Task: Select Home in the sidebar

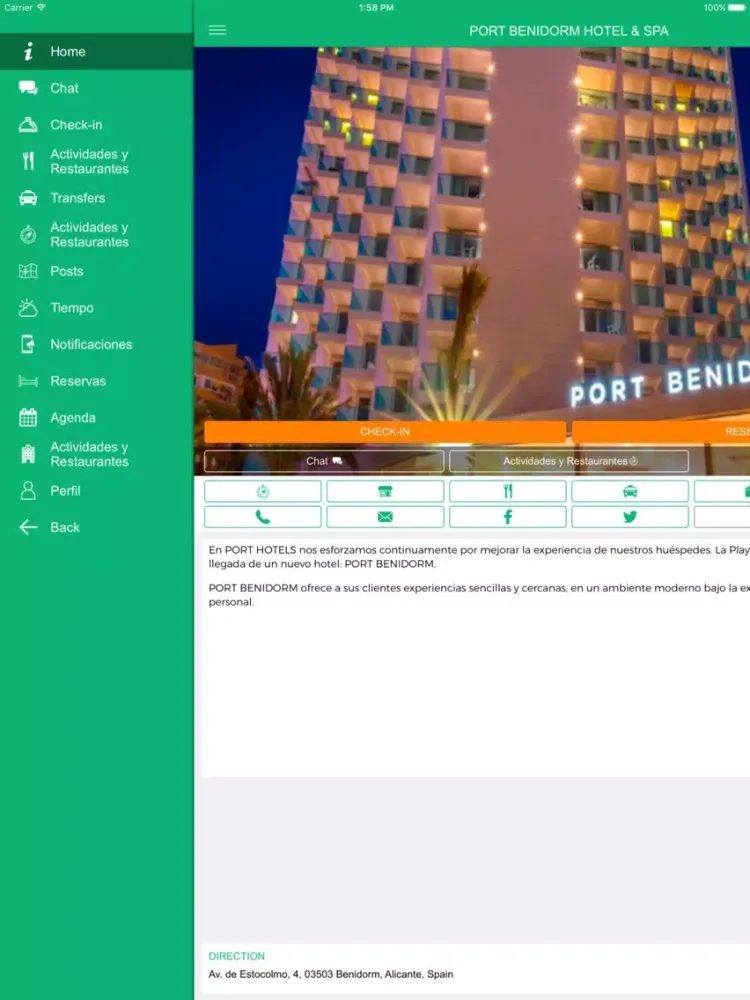Action: pos(97,52)
